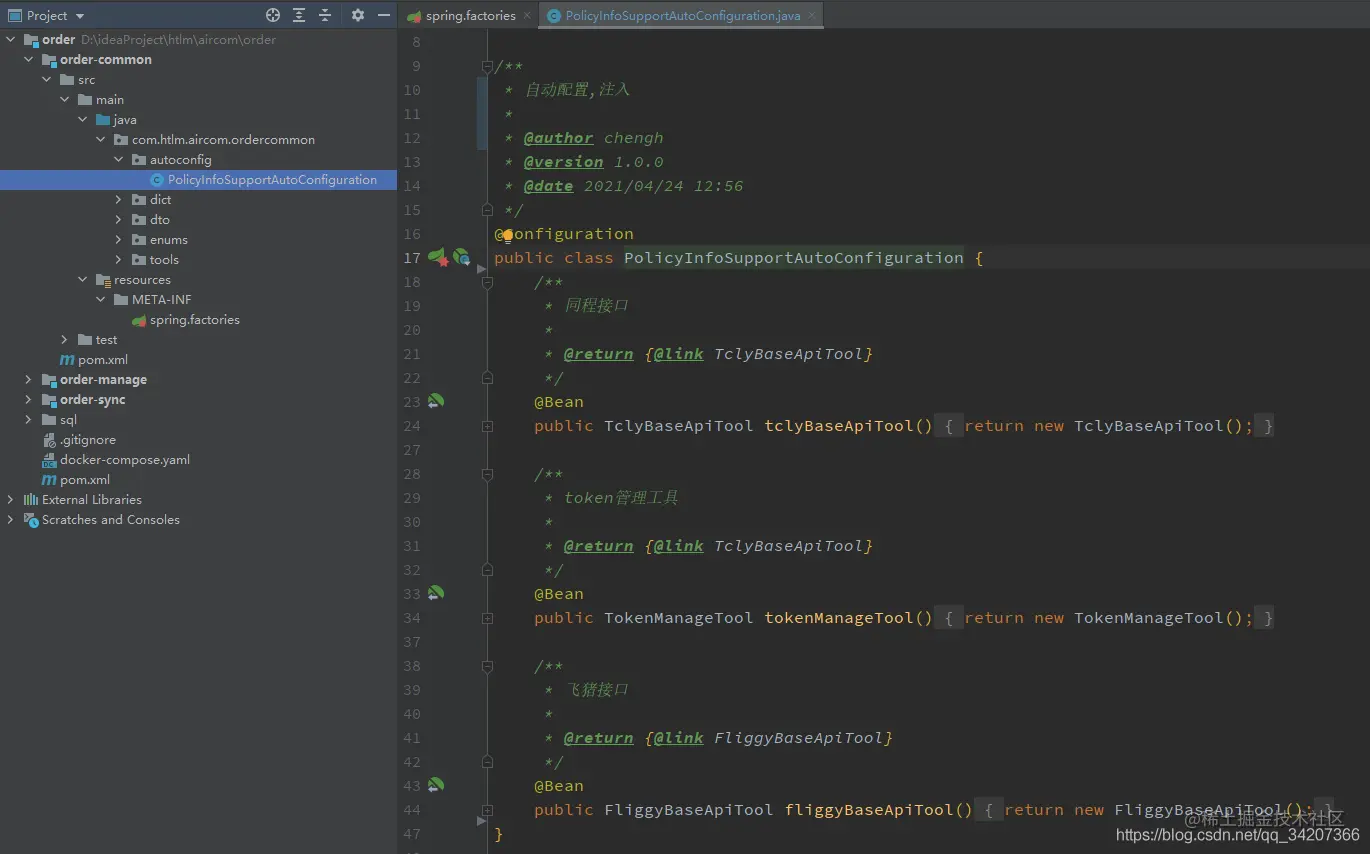1370x854 pixels.
Task: Click the Scratches and Consoles icon
Action: pos(31,520)
